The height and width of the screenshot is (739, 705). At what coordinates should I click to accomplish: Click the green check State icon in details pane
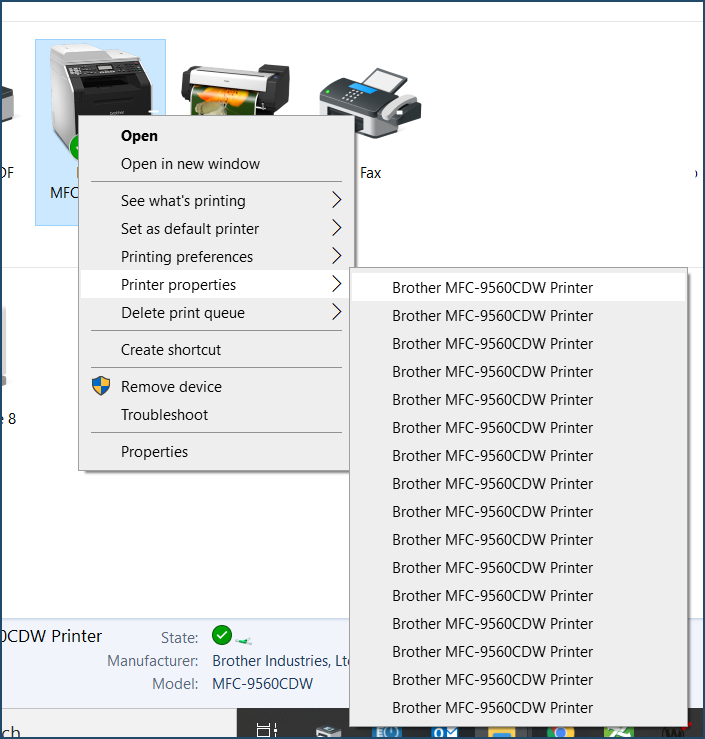pos(221,635)
